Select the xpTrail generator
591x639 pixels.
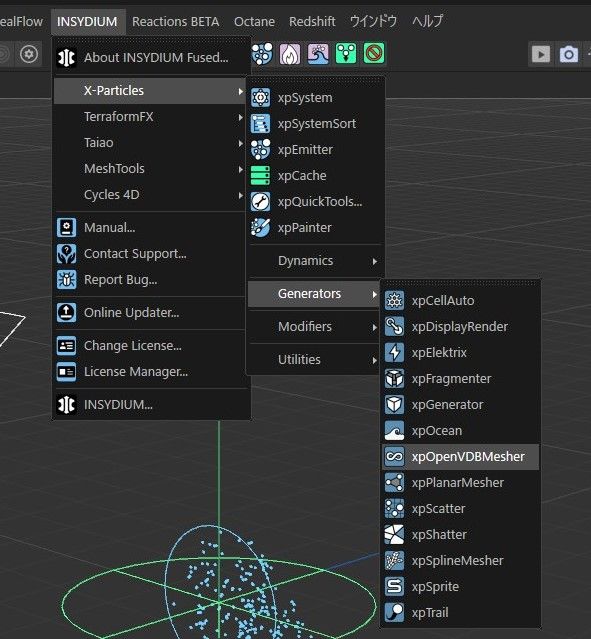(x=461, y=613)
